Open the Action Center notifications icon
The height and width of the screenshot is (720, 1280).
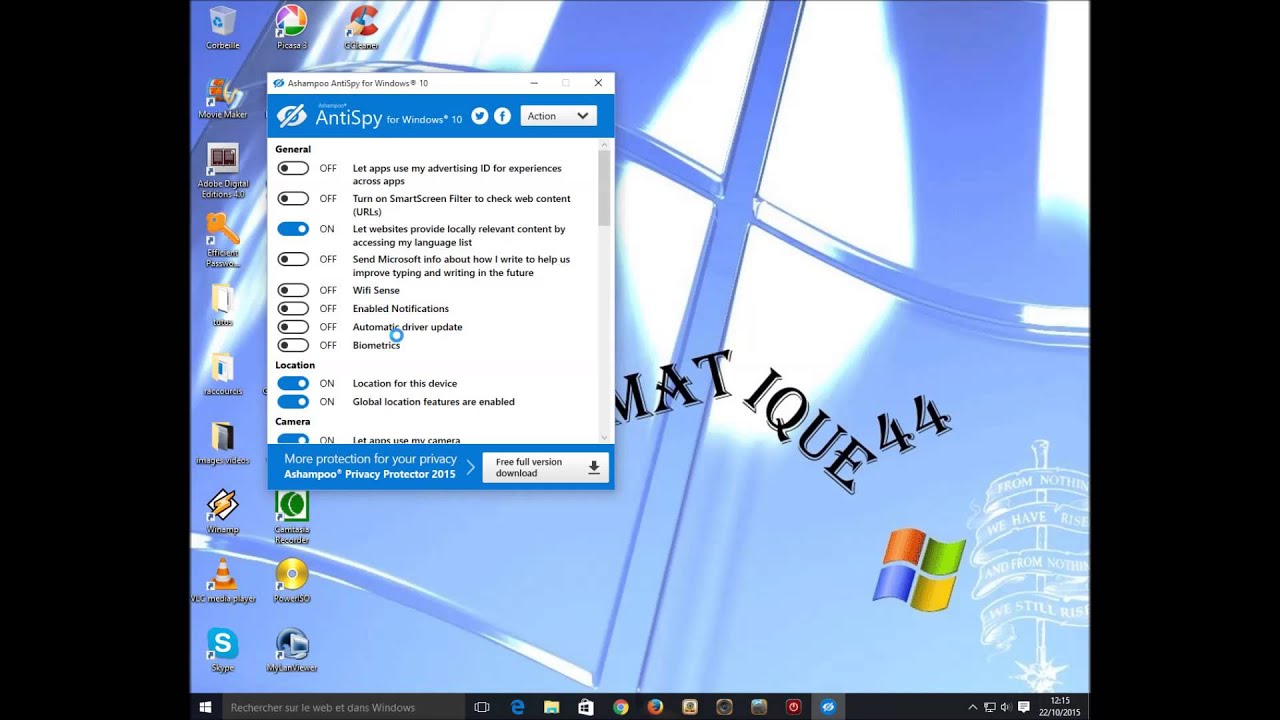point(1024,707)
